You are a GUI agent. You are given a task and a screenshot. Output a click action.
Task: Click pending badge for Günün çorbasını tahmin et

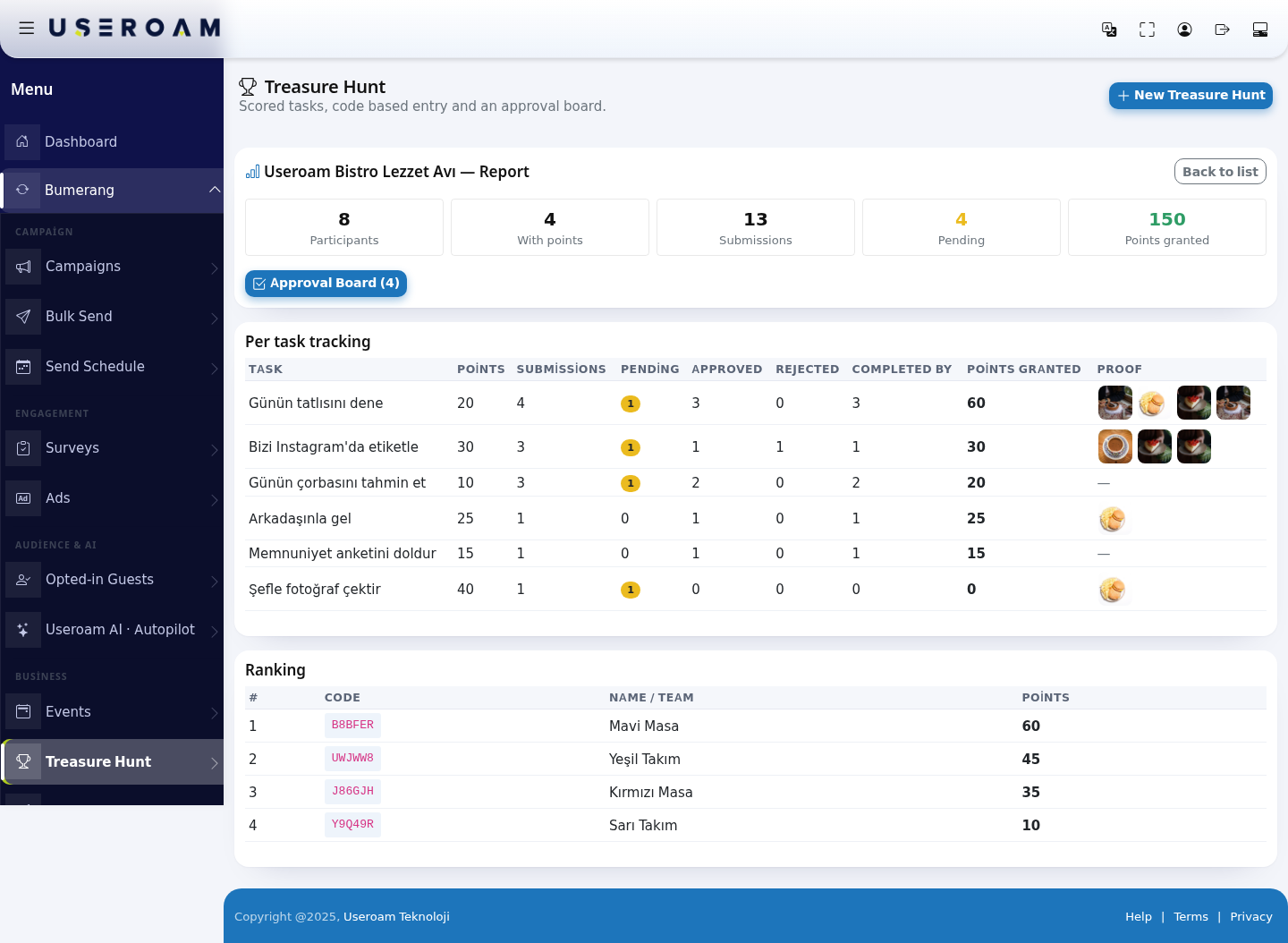[x=631, y=483]
